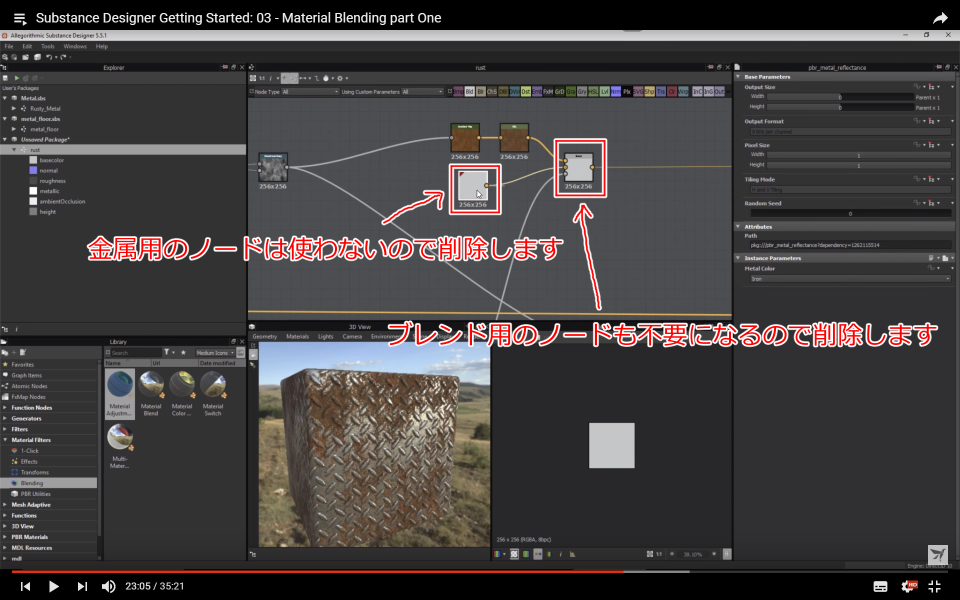
Task: Collapse the Unsaved Package node
Action: coord(5,140)
